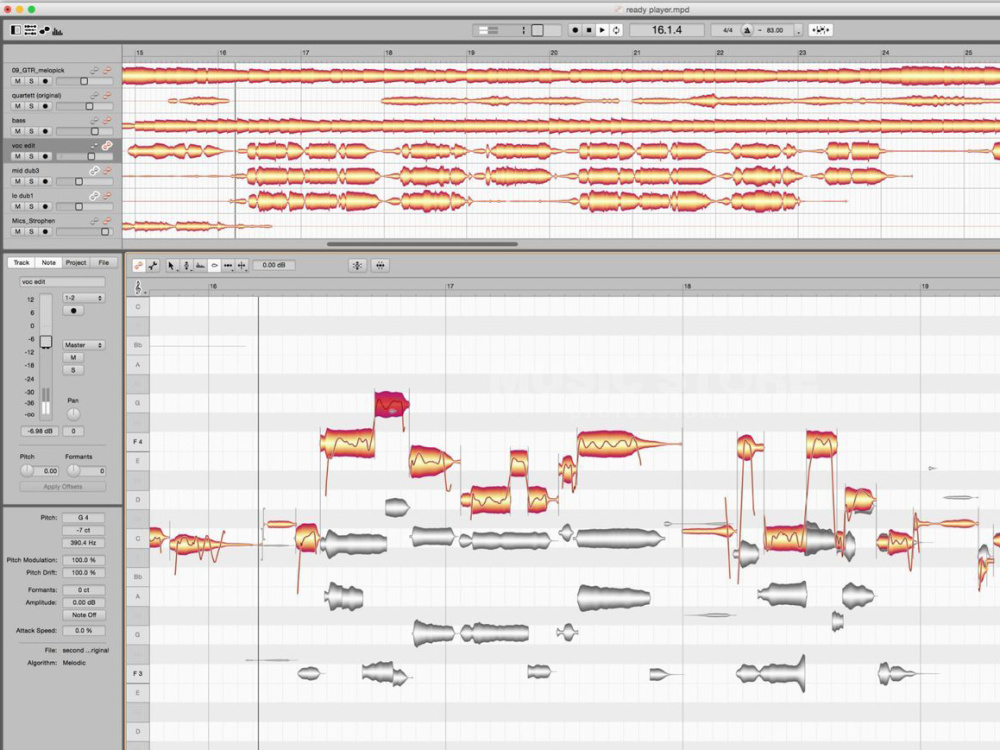Start playback with the play button
The image size is (1000, 750).
coord(602,30)
